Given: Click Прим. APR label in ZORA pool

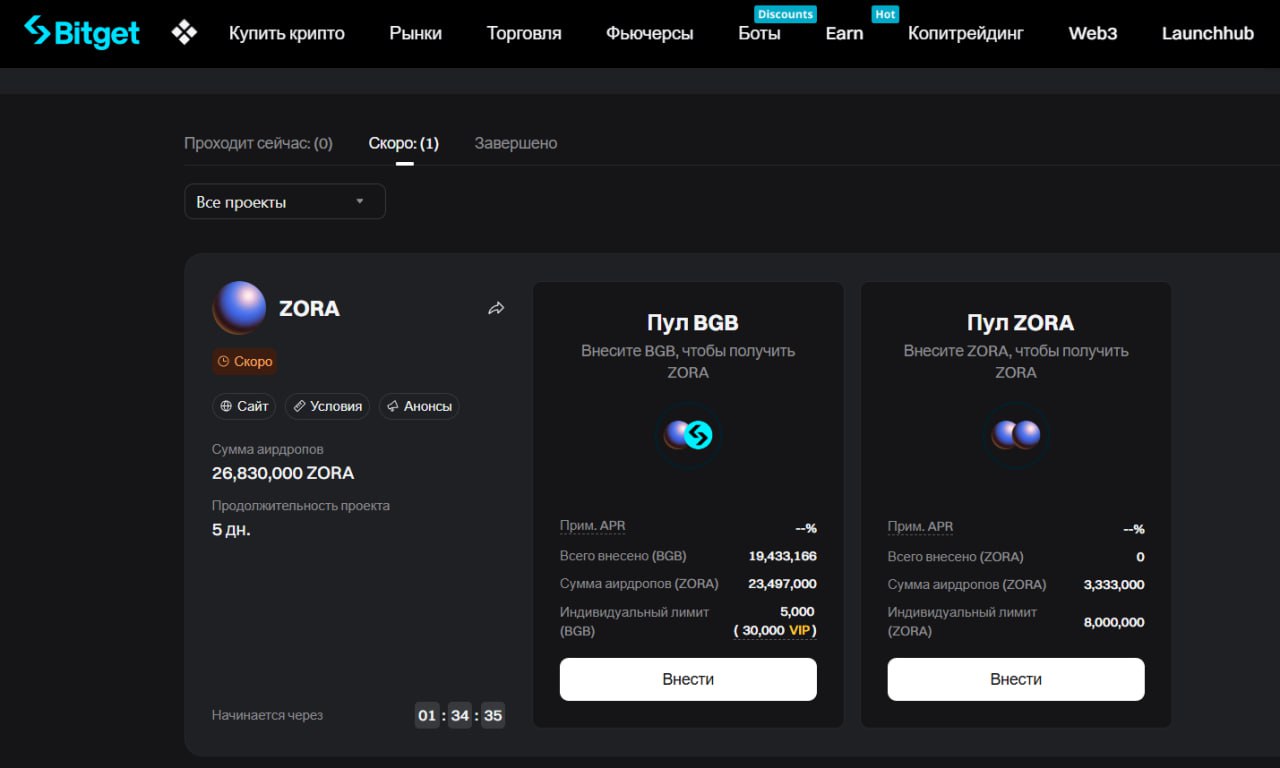Looking at the screenshot, I should tap(921, 527).
